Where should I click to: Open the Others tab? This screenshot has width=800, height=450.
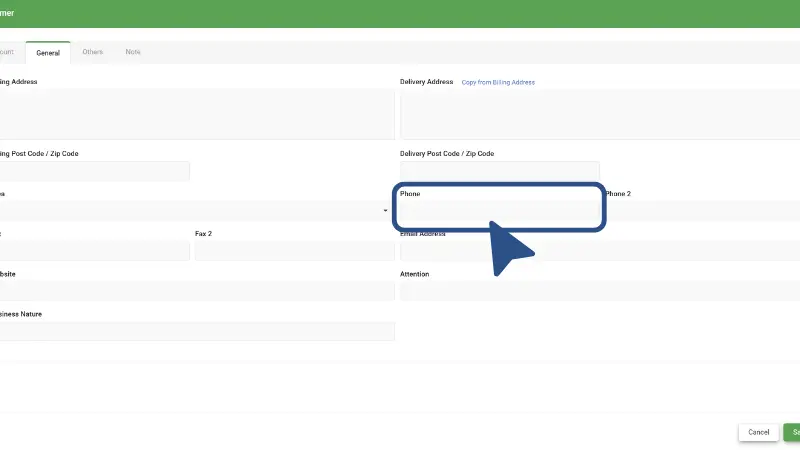92,52
